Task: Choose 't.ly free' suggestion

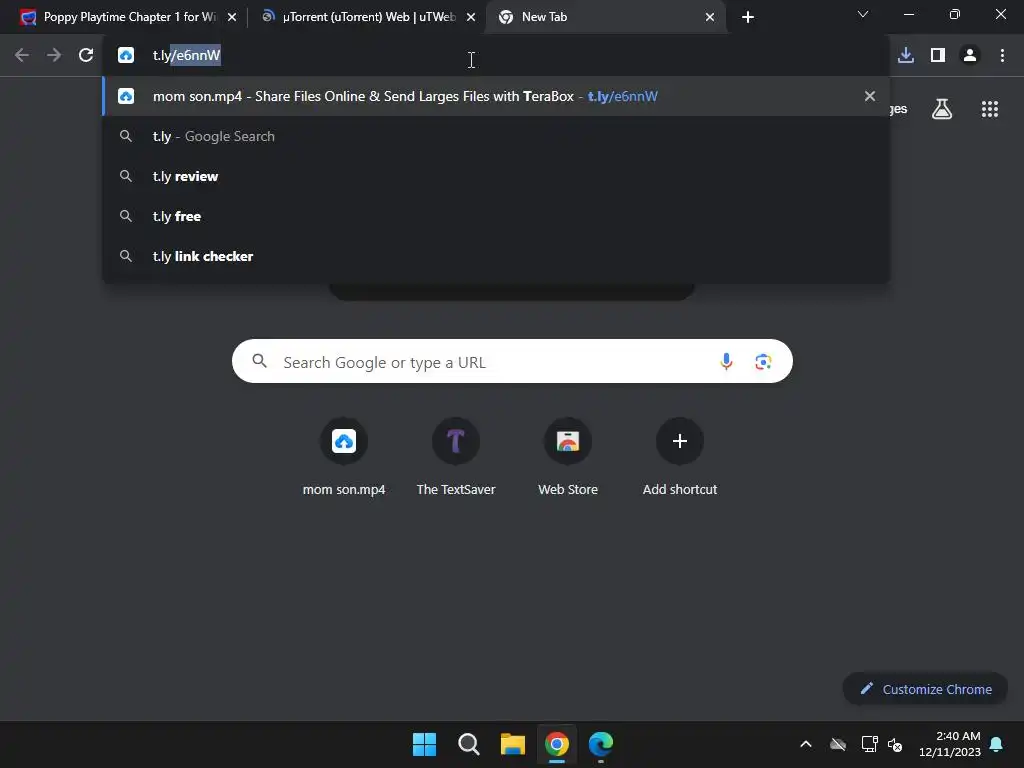Action: coord(496,216)
